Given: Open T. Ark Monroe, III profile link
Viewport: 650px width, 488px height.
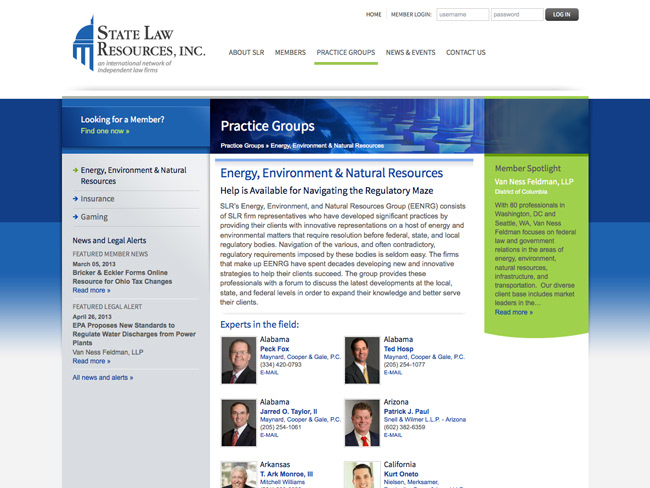Looking at the screenshot, I should click(x=286, y=474).
